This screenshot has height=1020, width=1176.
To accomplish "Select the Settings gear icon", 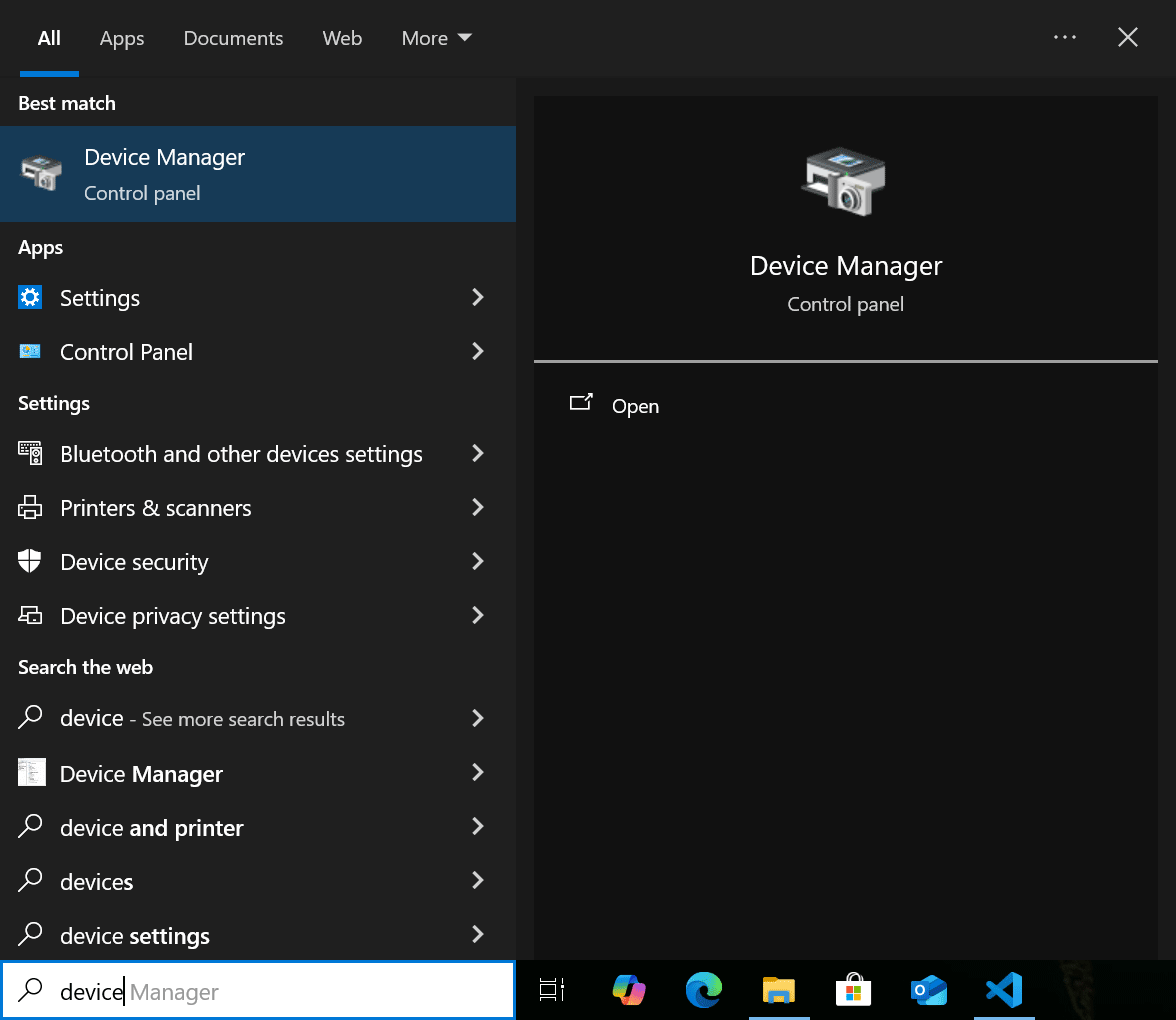I will (x=29, y=297).
